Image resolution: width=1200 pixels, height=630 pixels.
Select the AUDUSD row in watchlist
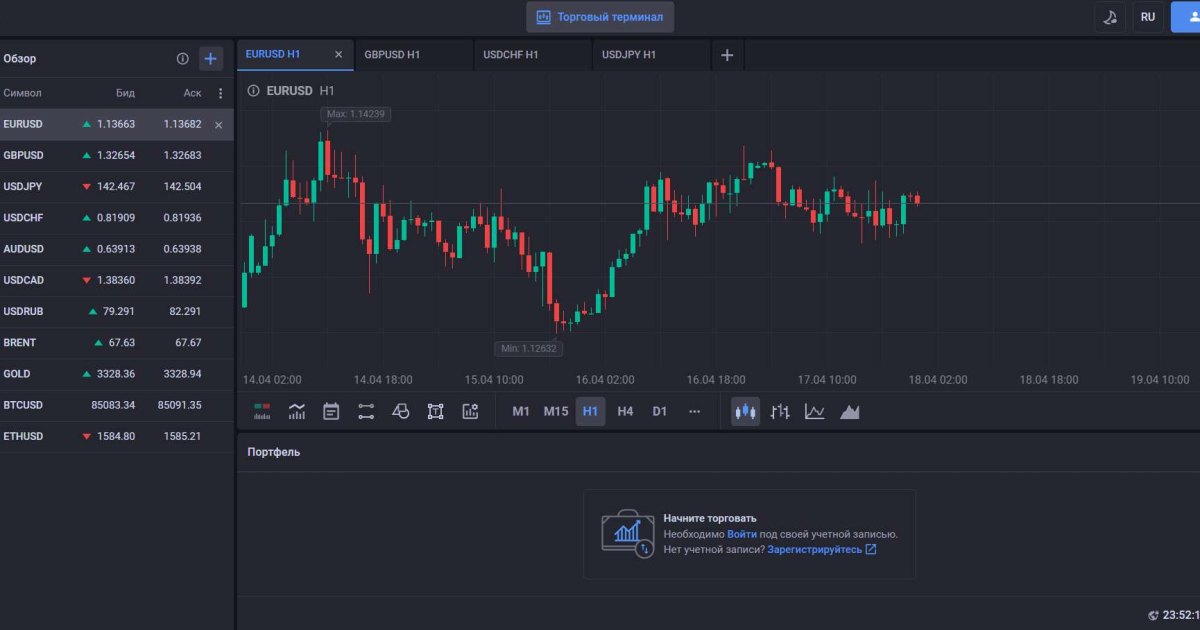117,249
